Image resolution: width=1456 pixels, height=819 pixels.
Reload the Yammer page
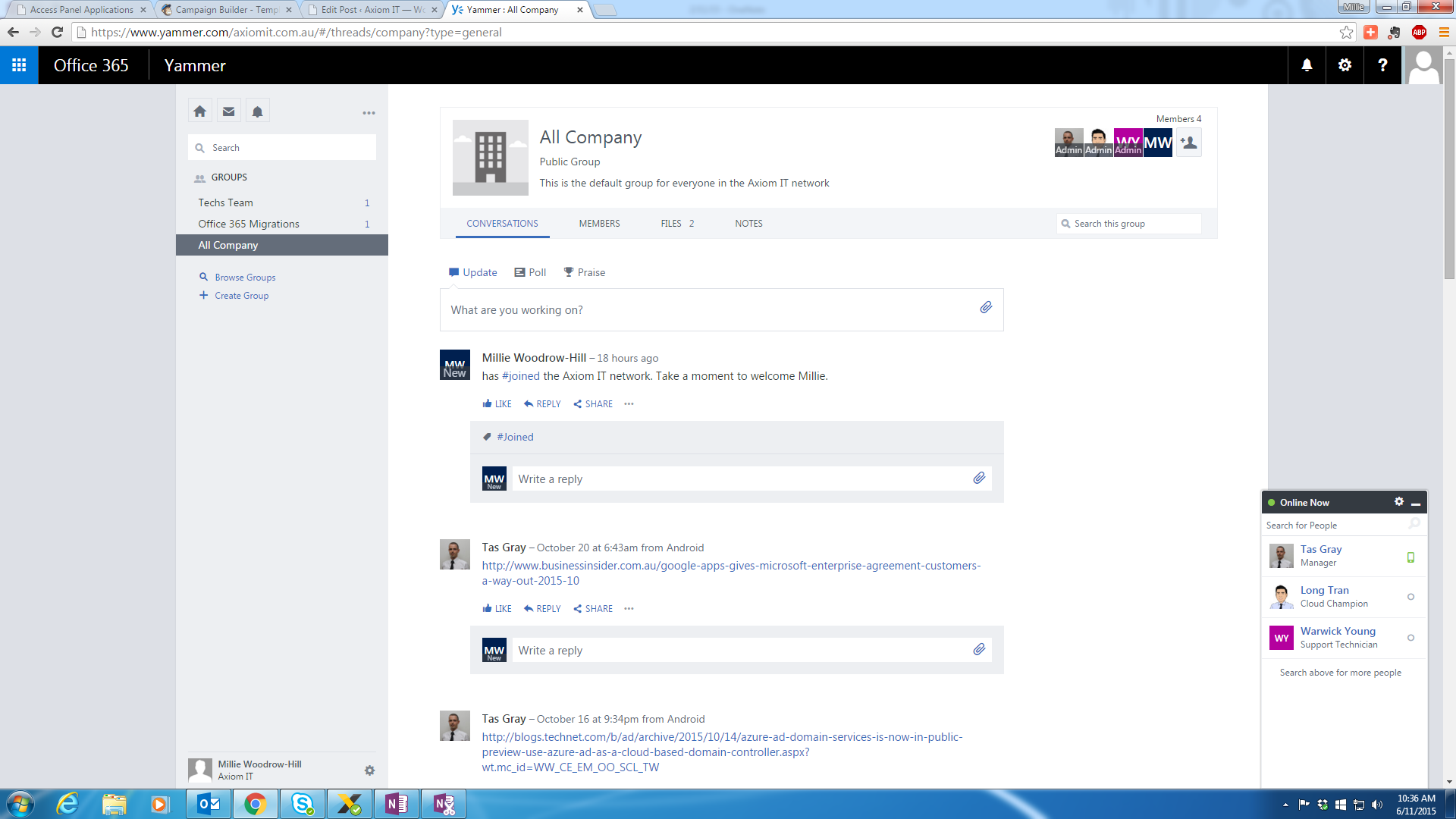(57, 33)
